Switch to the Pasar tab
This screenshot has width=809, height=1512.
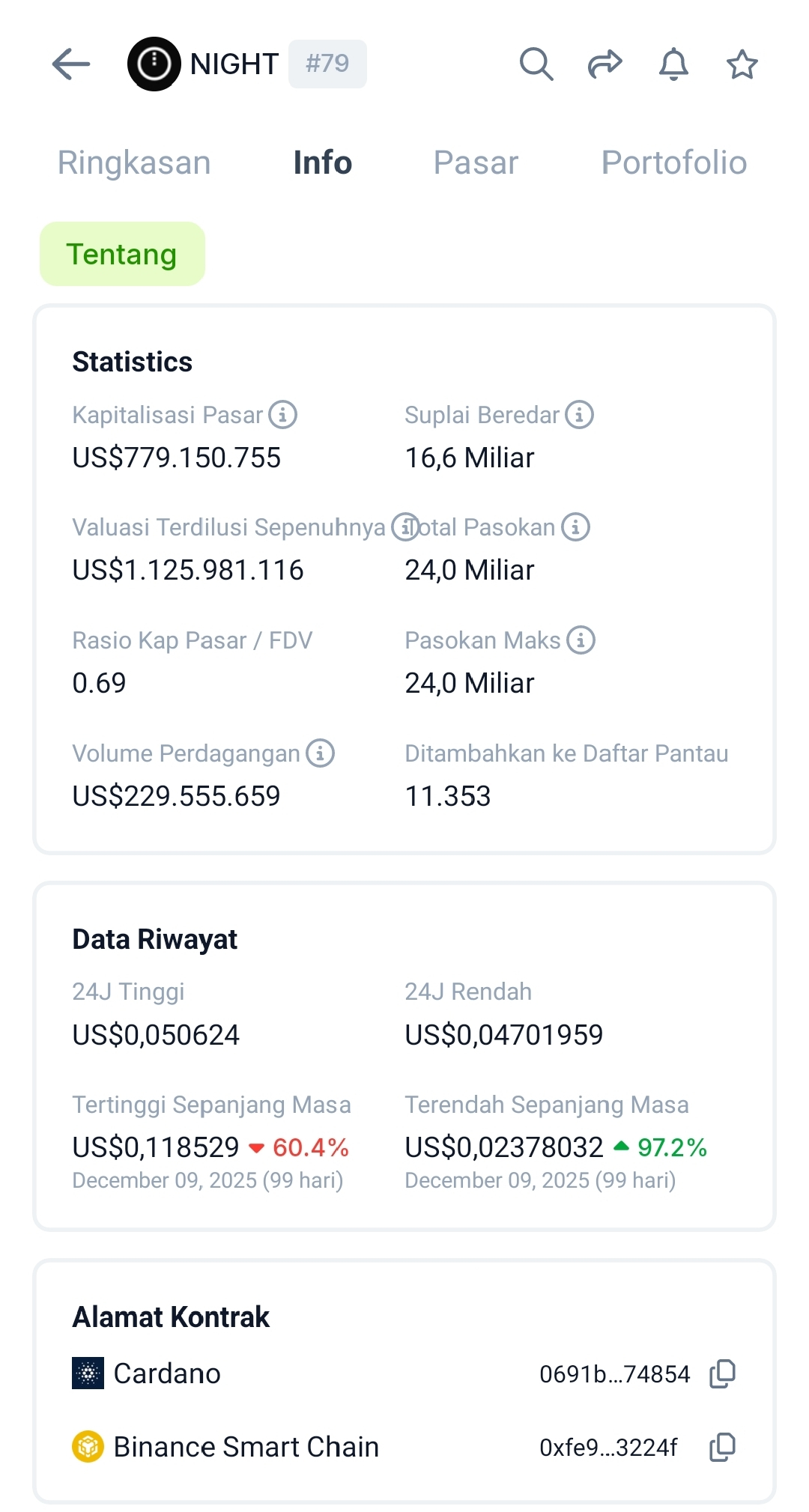pyautogui.click(x=476, y=163)
